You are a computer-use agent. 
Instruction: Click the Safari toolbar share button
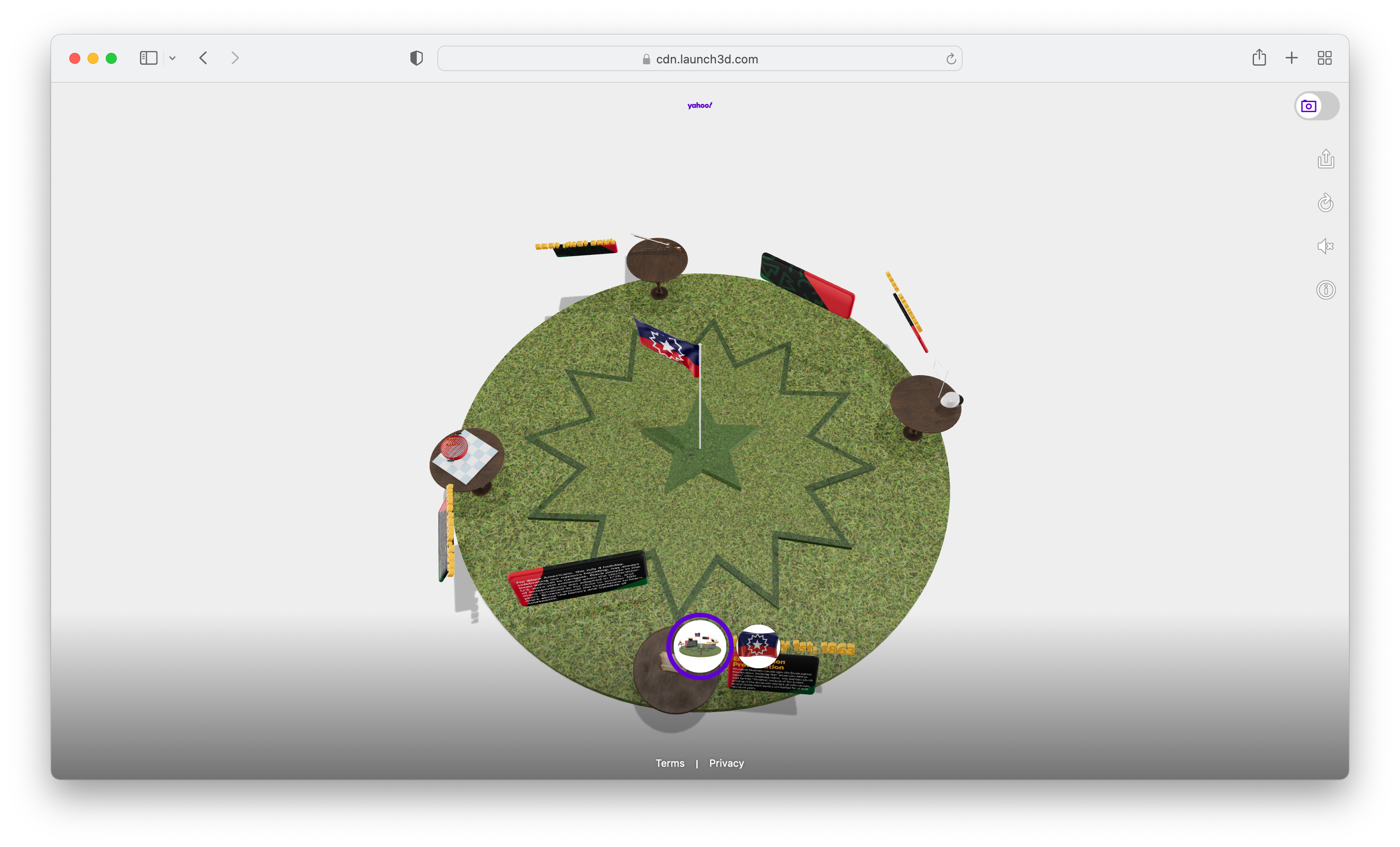[x=1259, y=58]
